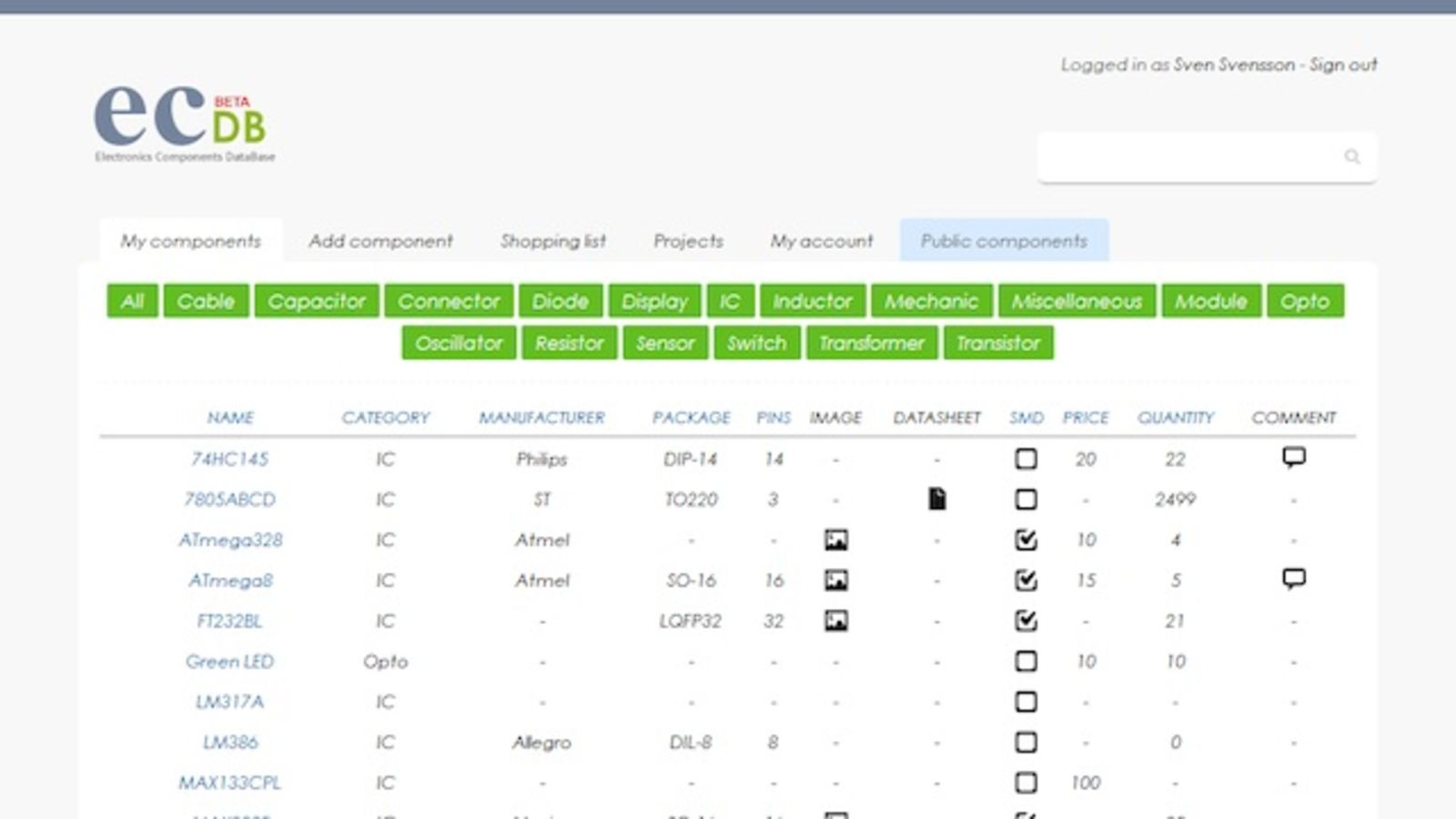Screen dimensions: 1456x819
Task: View the image thumbnail icon for ATmega328
Action: pos(835,540)
